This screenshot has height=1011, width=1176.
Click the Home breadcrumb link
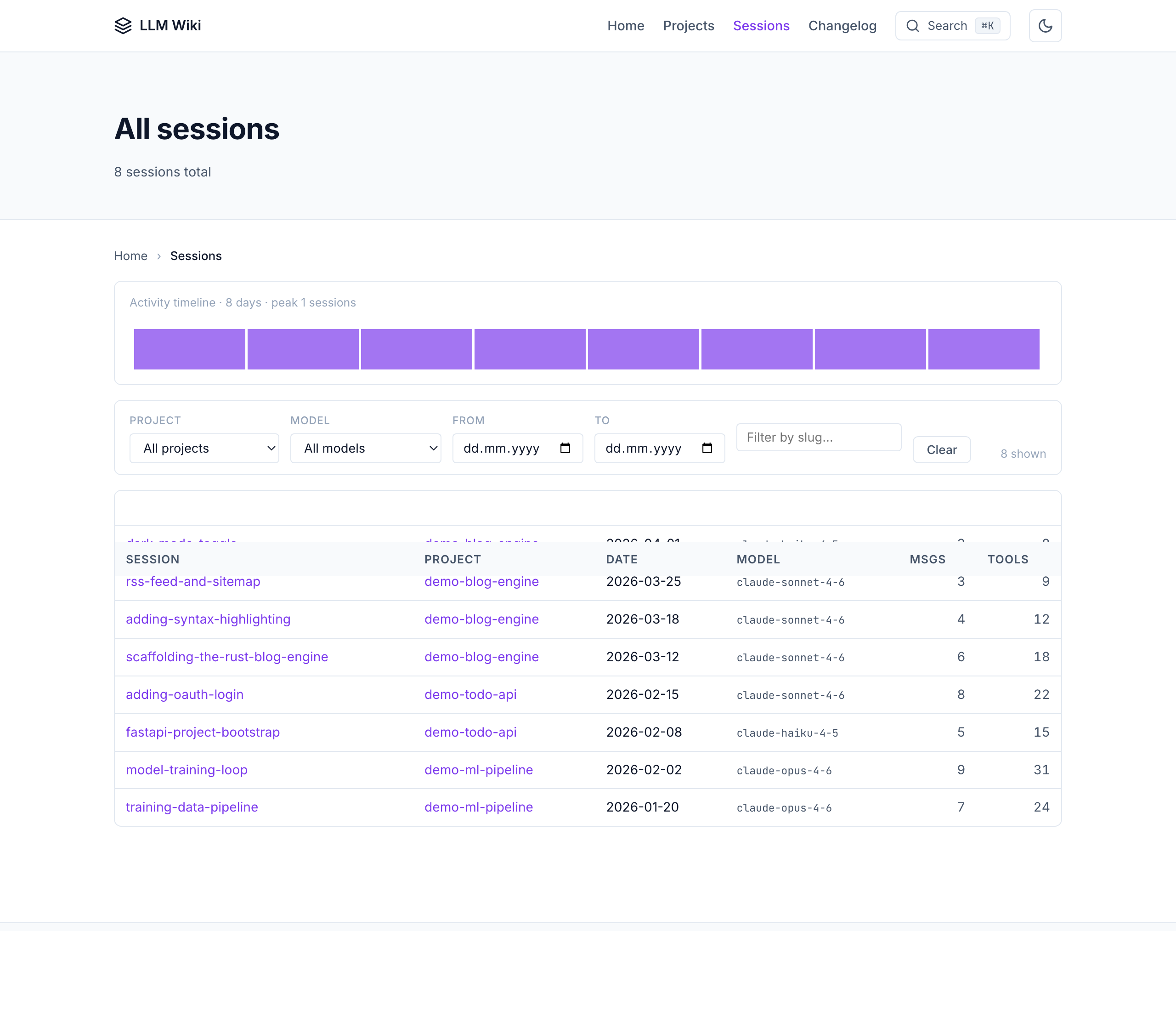pos(130,256)
